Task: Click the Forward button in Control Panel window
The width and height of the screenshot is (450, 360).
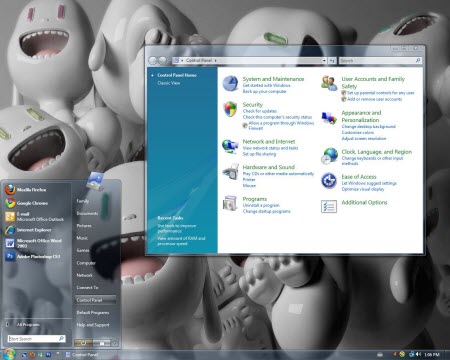Action: tap(163, 60)
